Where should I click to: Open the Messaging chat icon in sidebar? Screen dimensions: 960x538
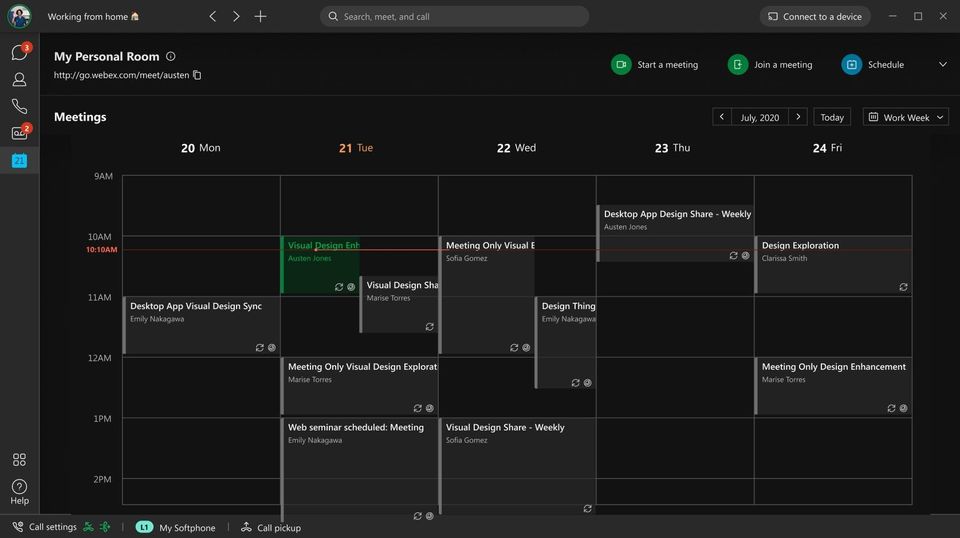pyautogui.click(x=19, y=53)
